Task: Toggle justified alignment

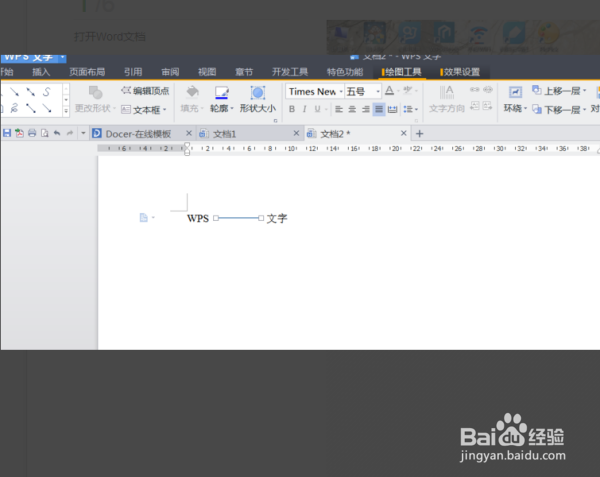Action: tap(379, 109)
